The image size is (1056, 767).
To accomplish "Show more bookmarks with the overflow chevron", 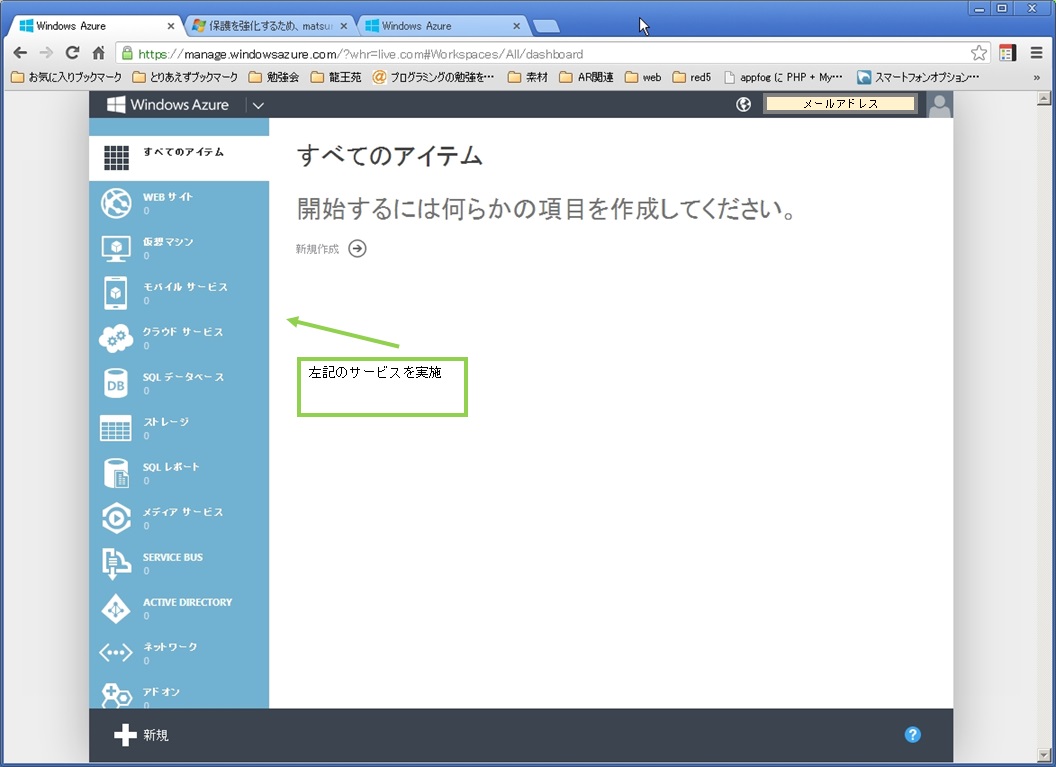I will click(x=1036, y=77).
